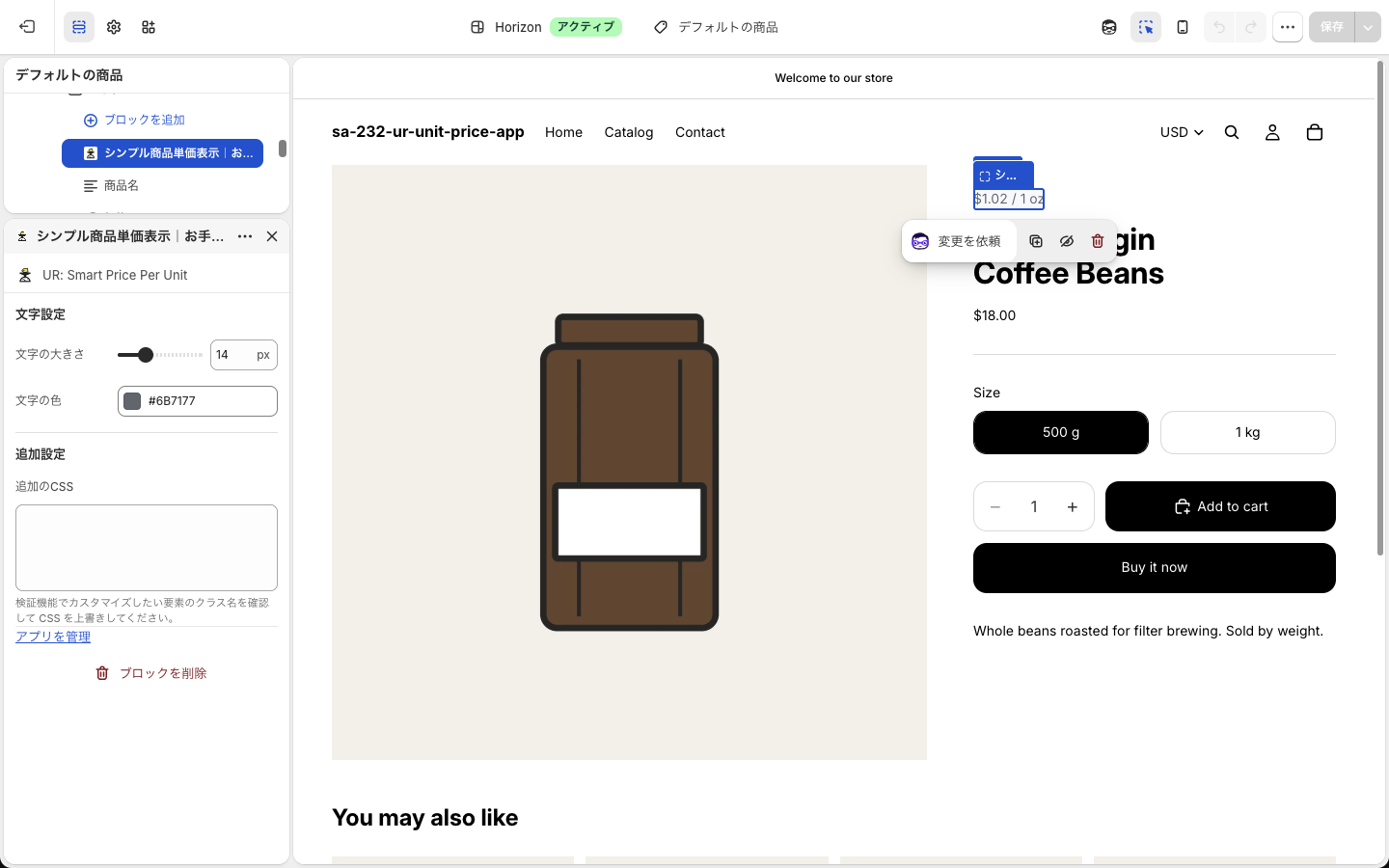The image size is (1389, 868).
Task: Select the シンプル商品単価表示 tree item
Action: (x=162, y=153)
